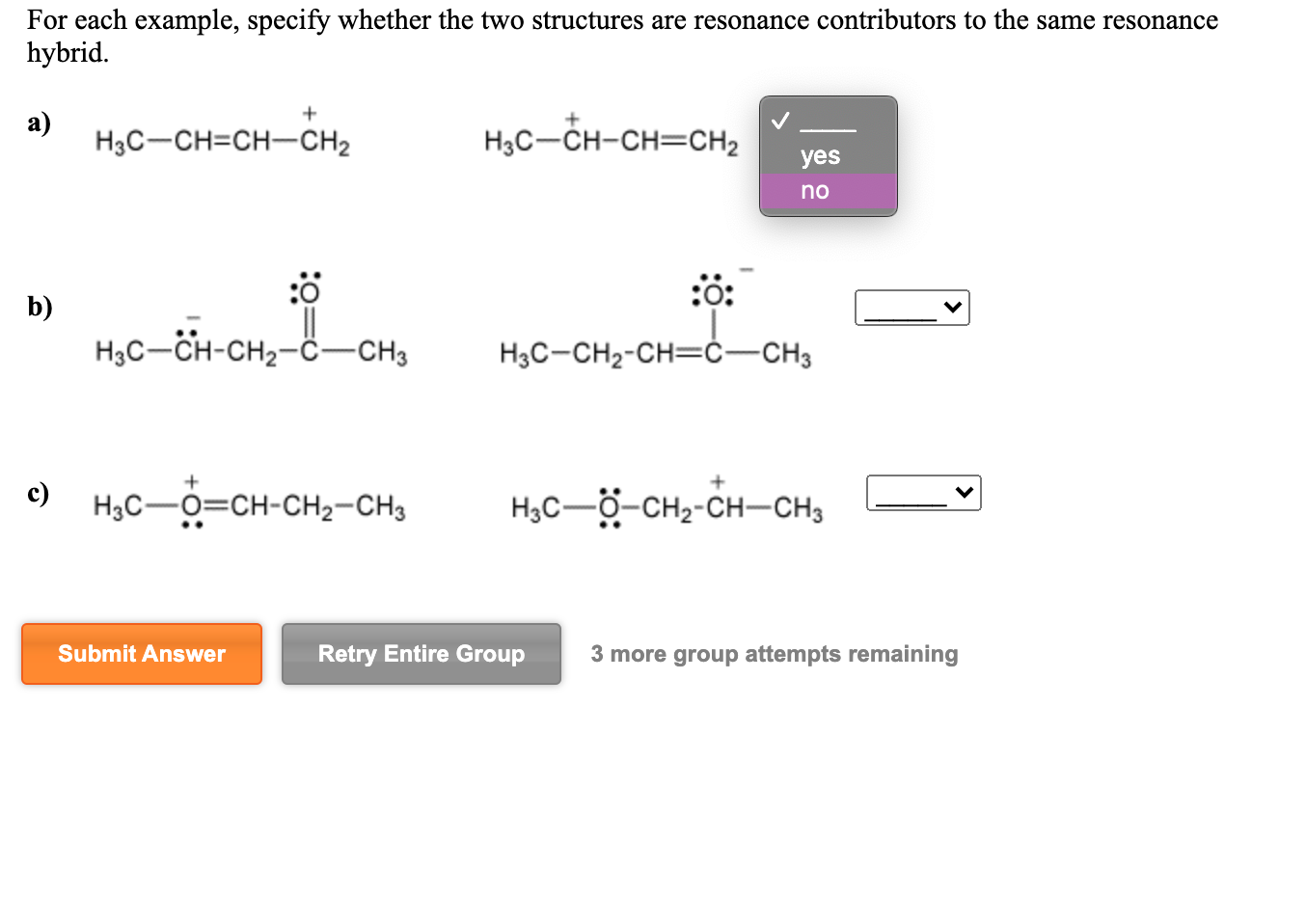Click the checkmark icon beside the blank choice
The width and height of the screenshot is (1306, 924).
pos(779,122)
